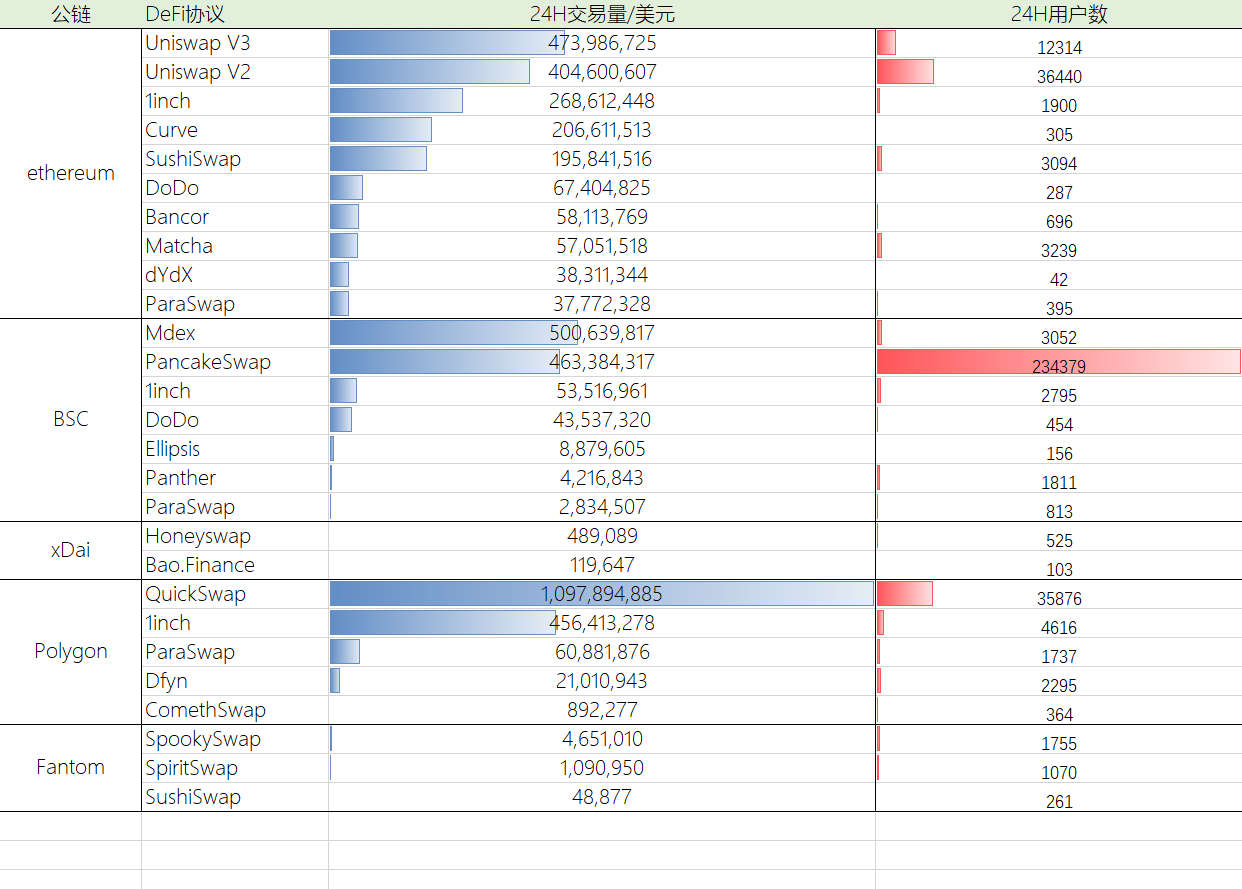
Task: Select the user count cell 305
Action: point(1059,130)
